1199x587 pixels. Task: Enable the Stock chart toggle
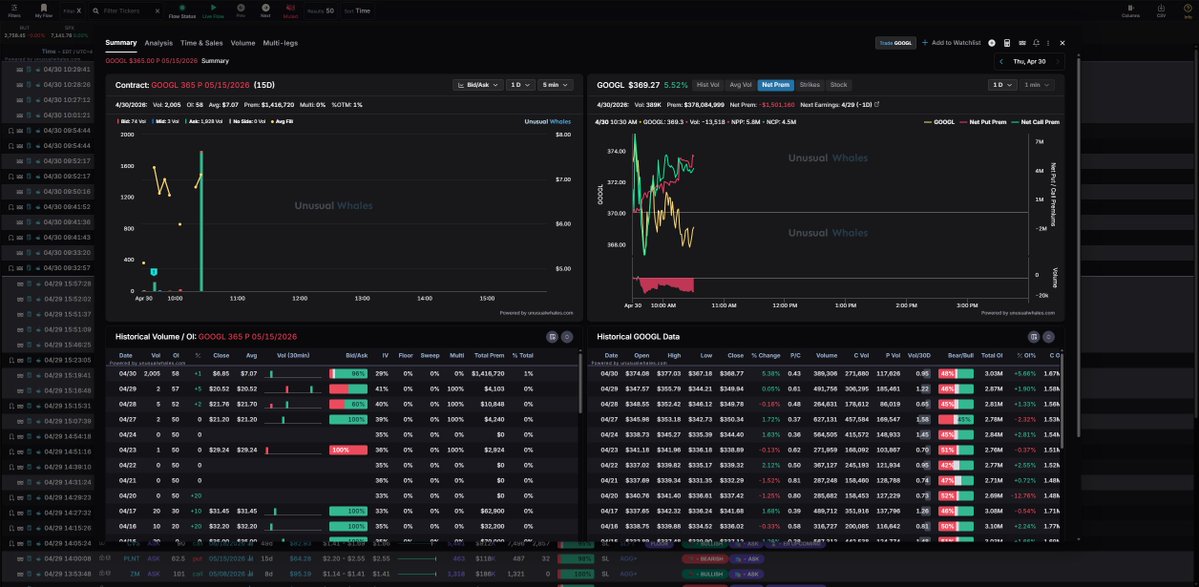pyautogui.click(x=838, y=85)
